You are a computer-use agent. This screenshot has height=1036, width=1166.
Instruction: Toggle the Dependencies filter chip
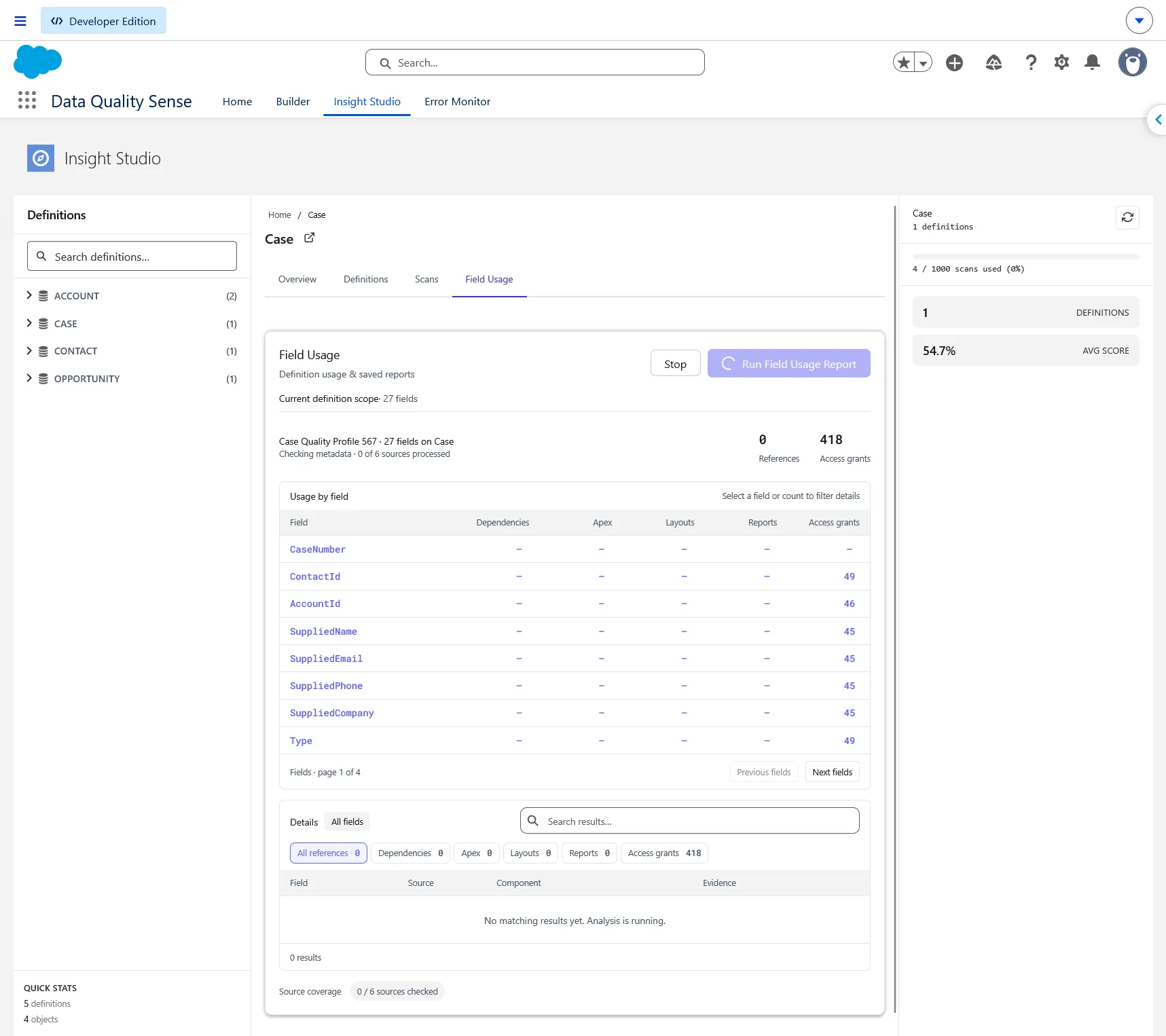[x=410, y=853]
